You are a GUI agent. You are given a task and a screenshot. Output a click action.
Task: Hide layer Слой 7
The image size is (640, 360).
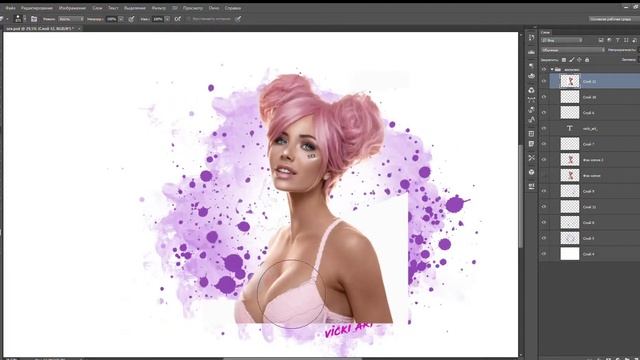[x=544, y=144]
